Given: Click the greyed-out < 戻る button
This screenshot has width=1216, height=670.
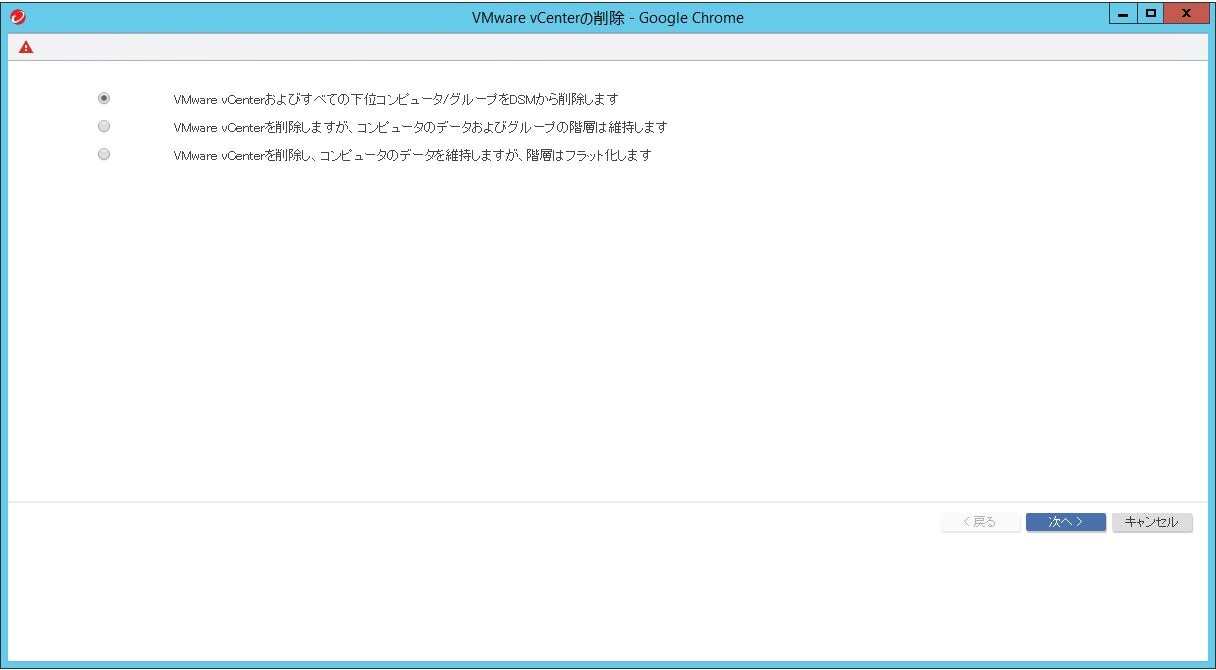Looking at the screenshot, I should [980, 522].
